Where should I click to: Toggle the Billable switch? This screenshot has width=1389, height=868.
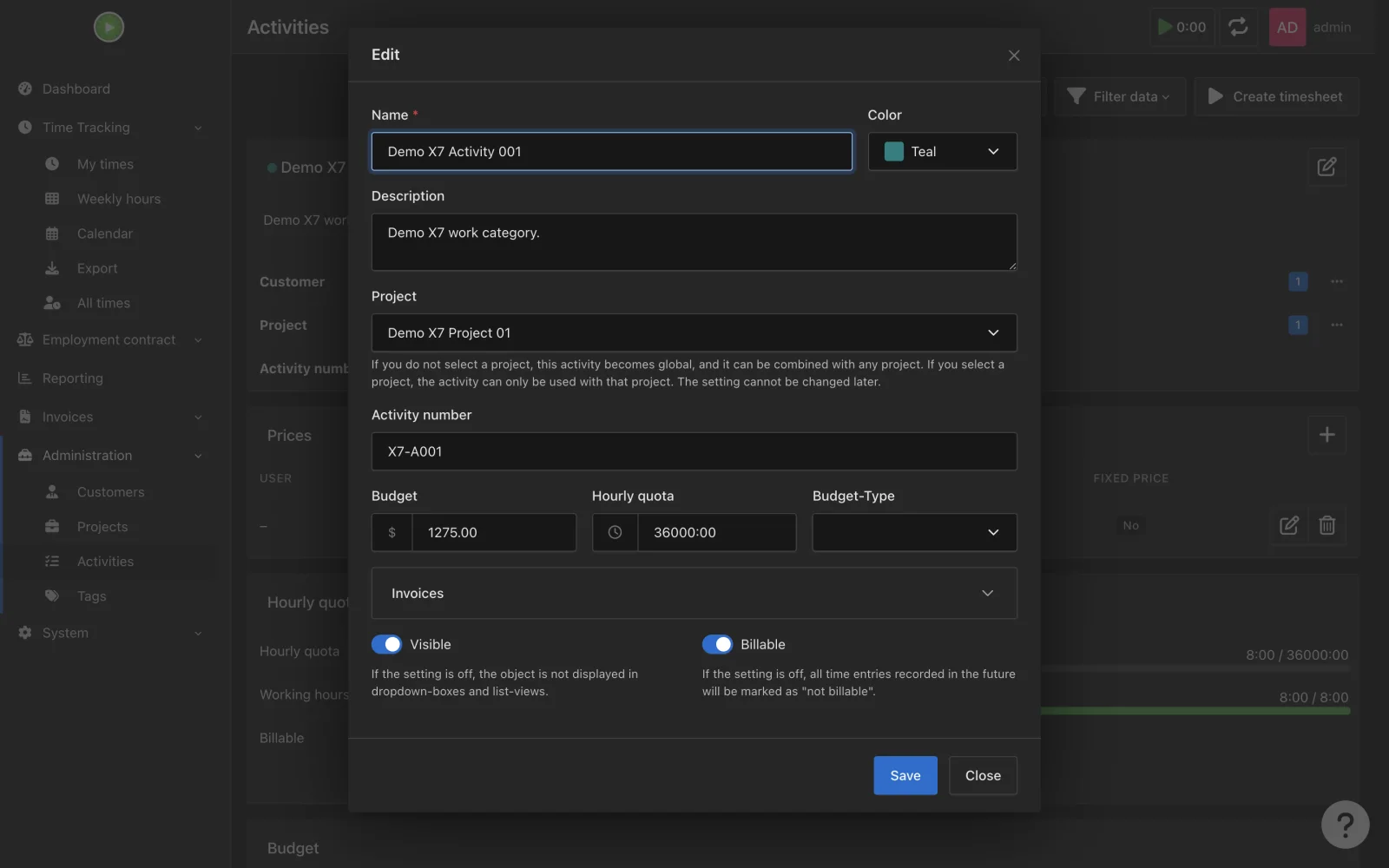(718, 644)
